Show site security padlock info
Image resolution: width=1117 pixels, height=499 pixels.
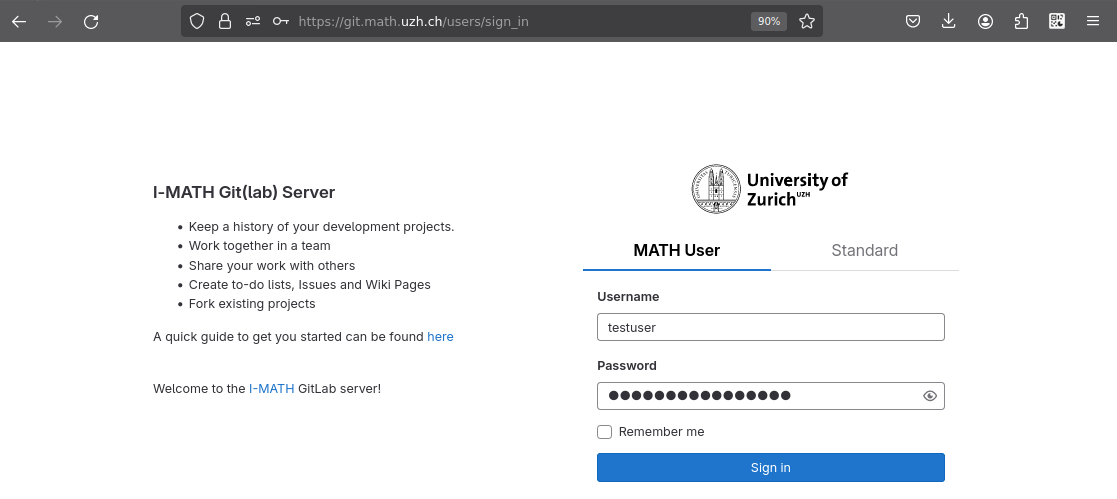(x=225, y=21)
